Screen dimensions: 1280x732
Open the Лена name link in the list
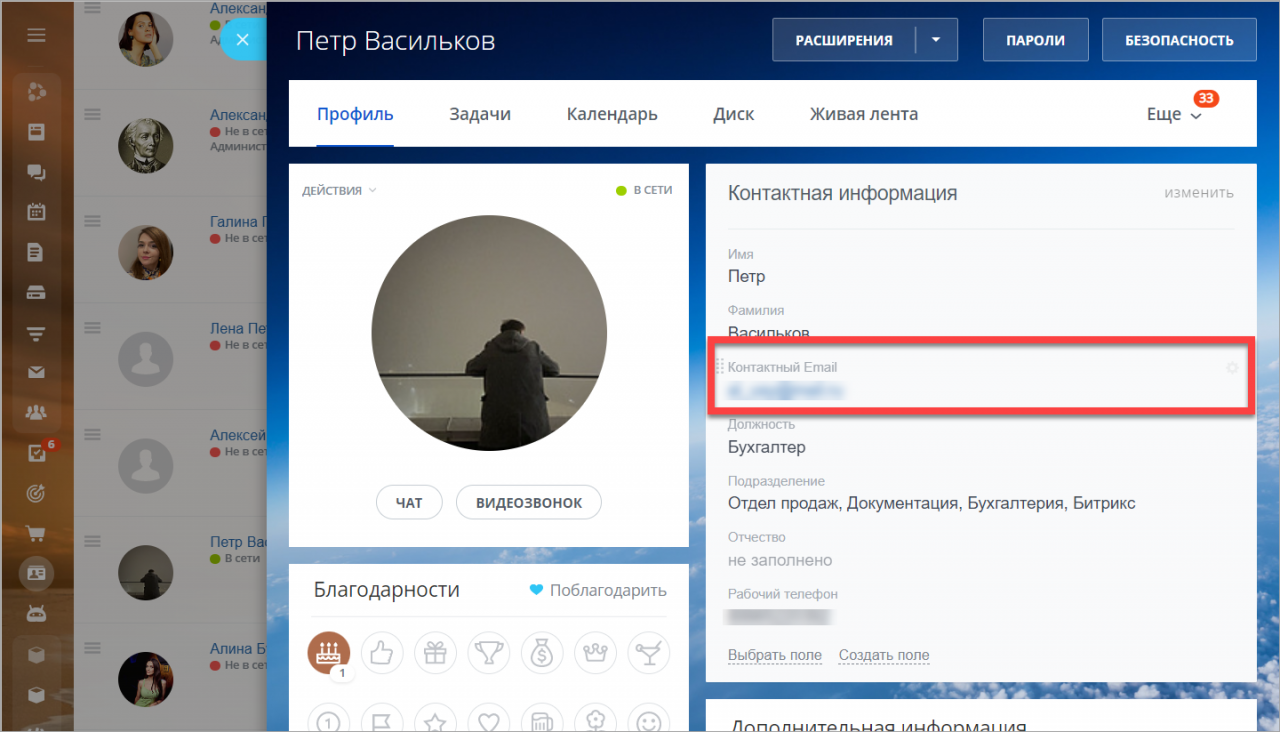(x=238, y=328)
